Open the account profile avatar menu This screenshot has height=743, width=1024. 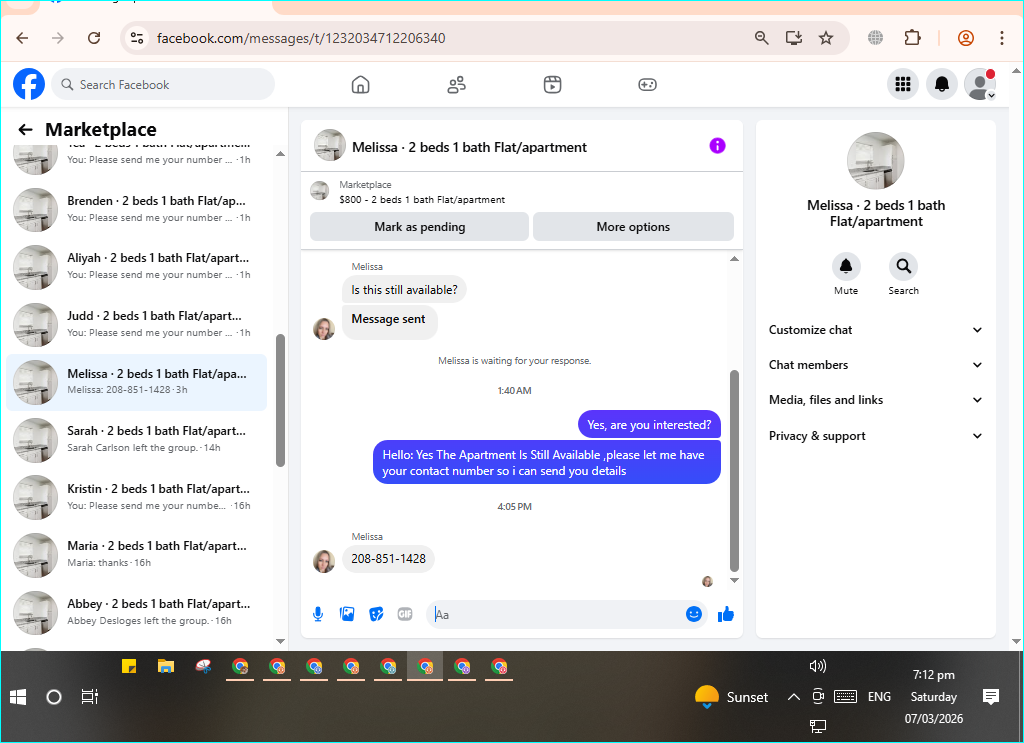980,84
